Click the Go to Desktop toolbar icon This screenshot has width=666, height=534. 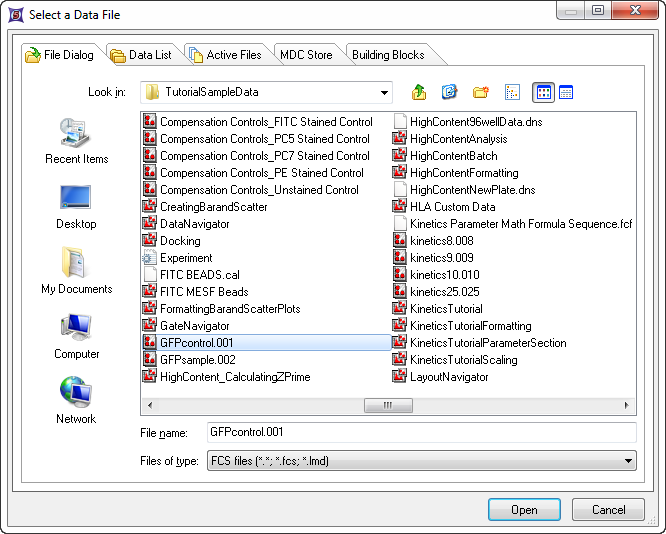pos(450,93)
